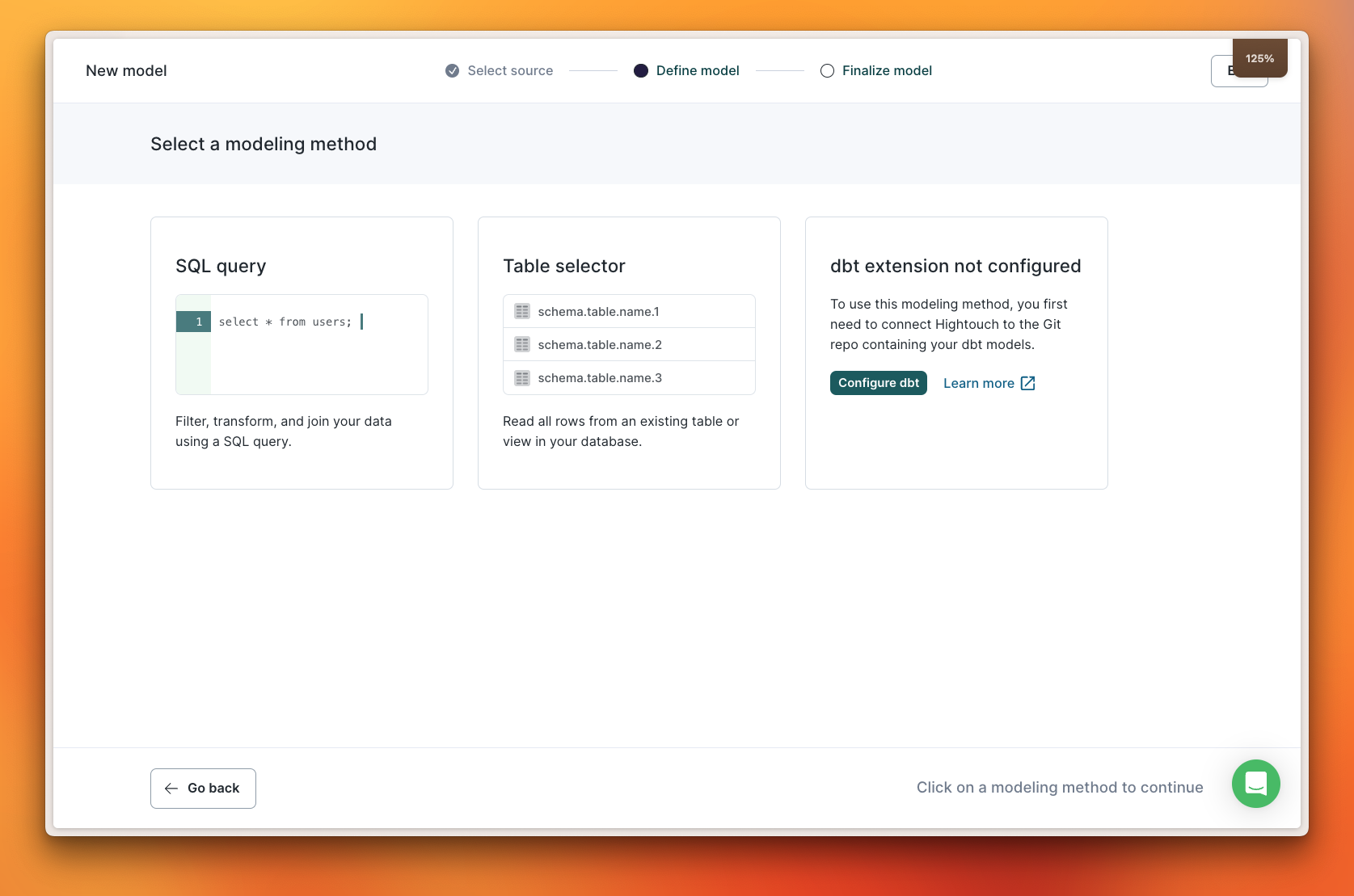
Task: Go to the Select source step label
Action: point(510,71)
